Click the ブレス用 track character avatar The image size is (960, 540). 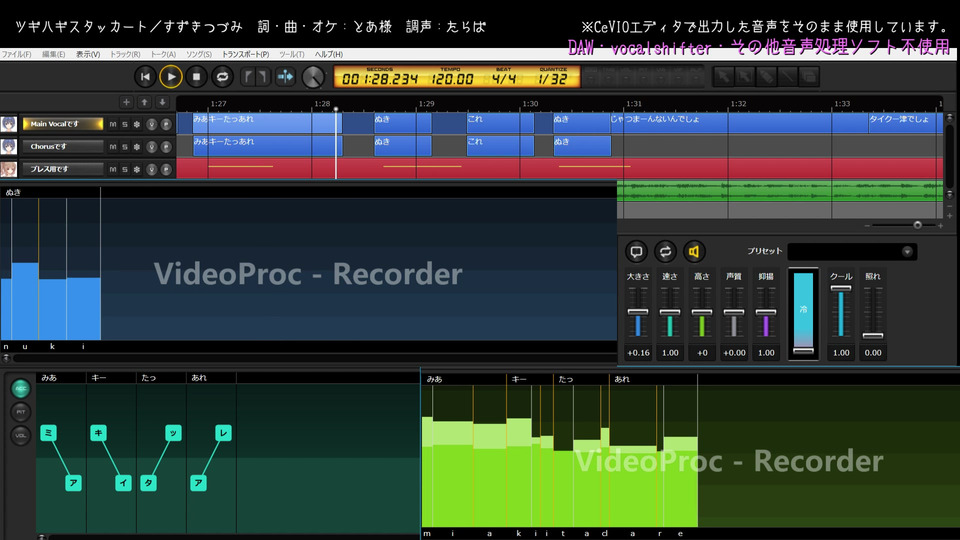click(9, 170)
